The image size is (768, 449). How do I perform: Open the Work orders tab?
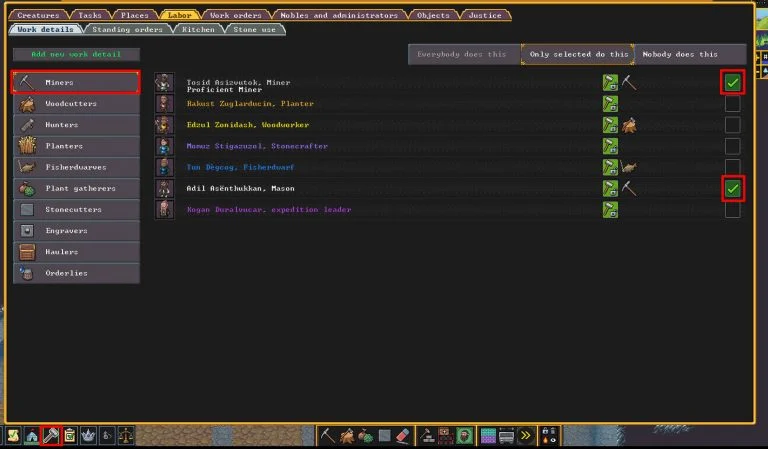(x=236, y=15)
